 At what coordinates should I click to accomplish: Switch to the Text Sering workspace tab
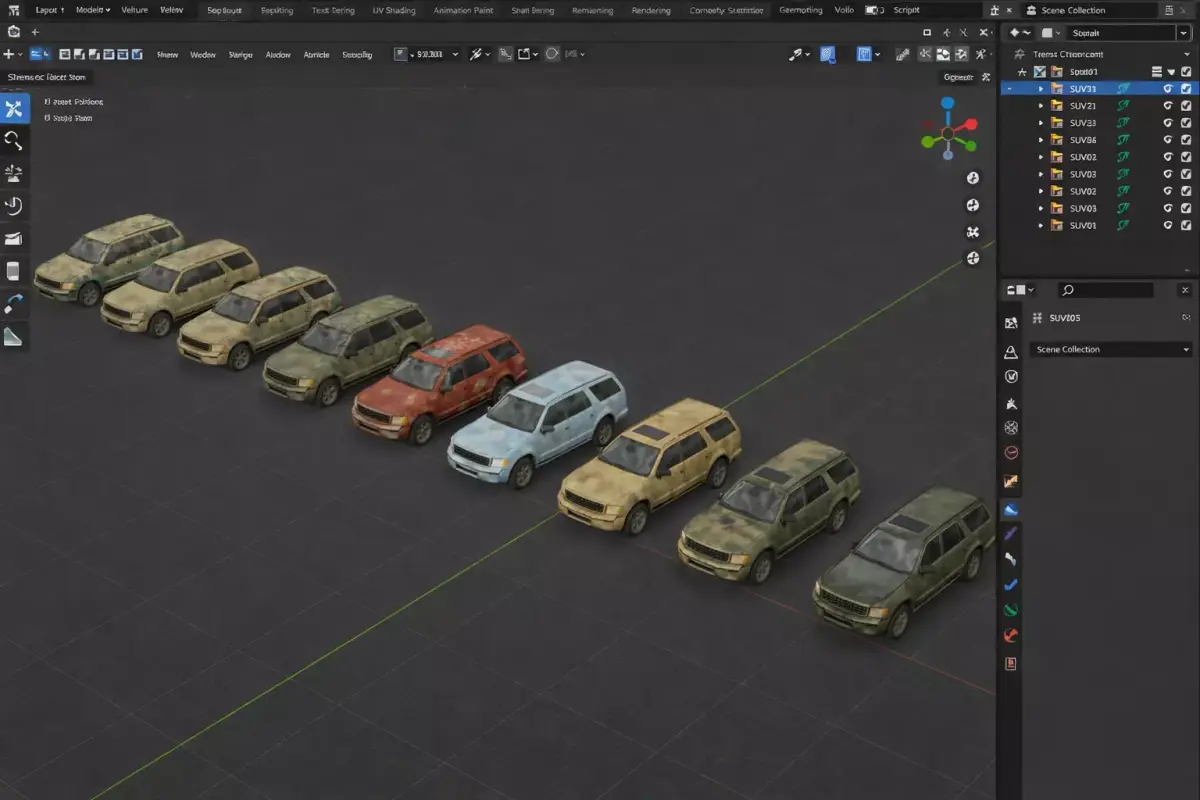click(x=333, y=9)
